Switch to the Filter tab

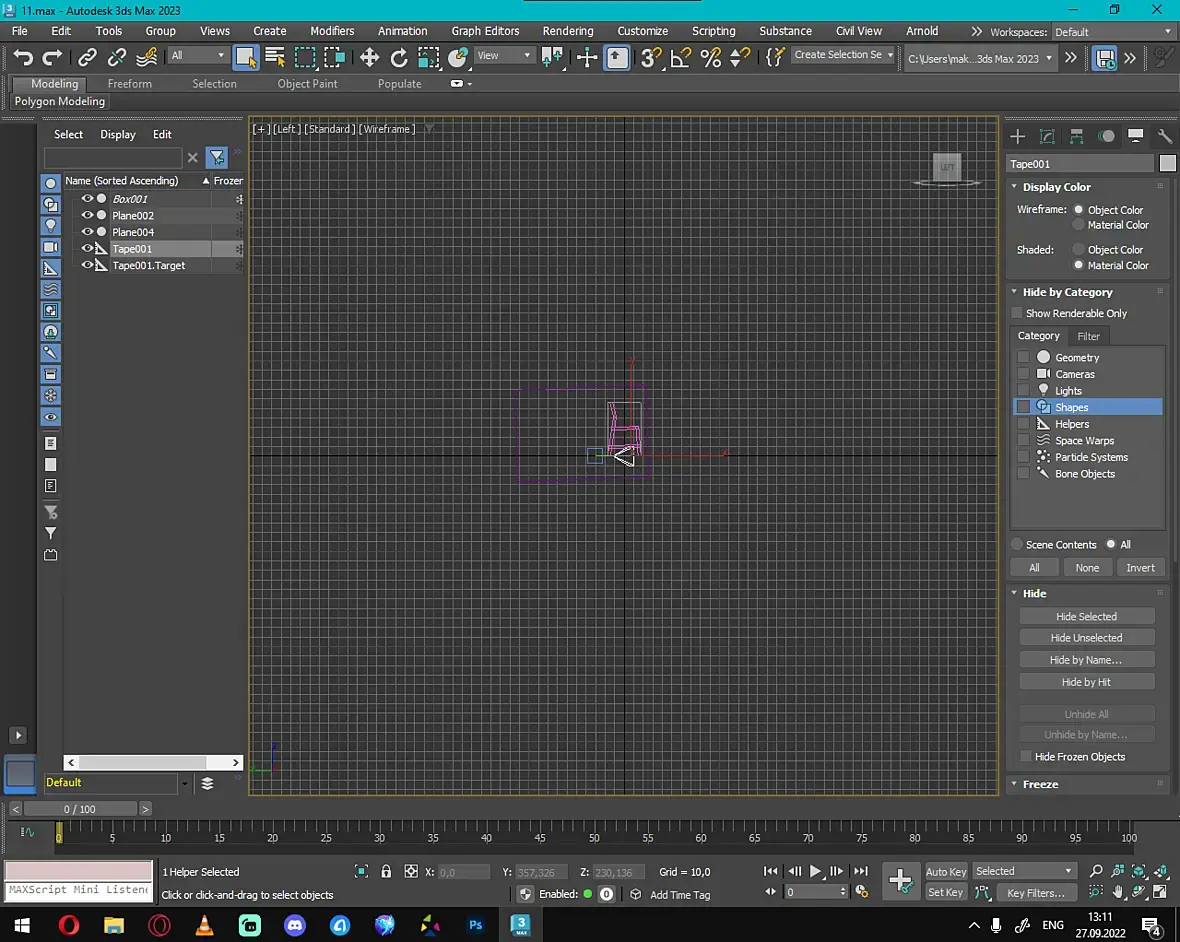click(1088, 336)
